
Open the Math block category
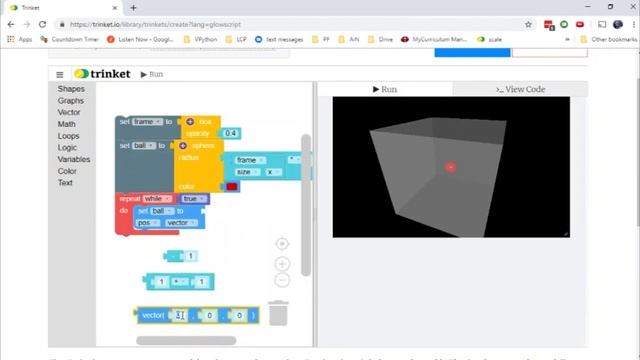pos(67,124)
